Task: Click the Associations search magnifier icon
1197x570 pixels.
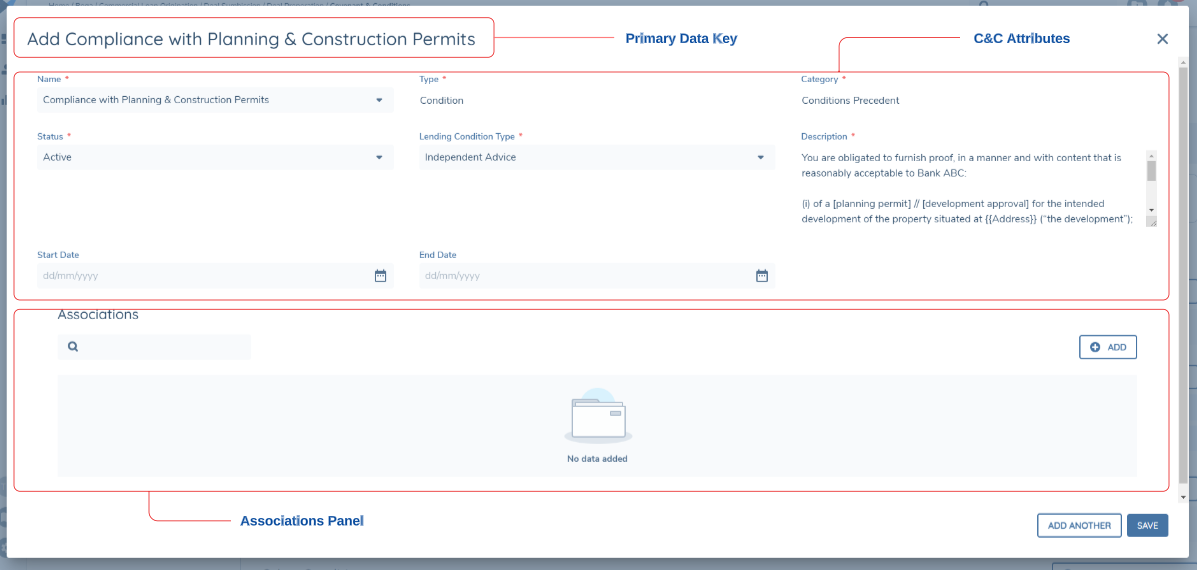Action: click(x=73, y=347)
